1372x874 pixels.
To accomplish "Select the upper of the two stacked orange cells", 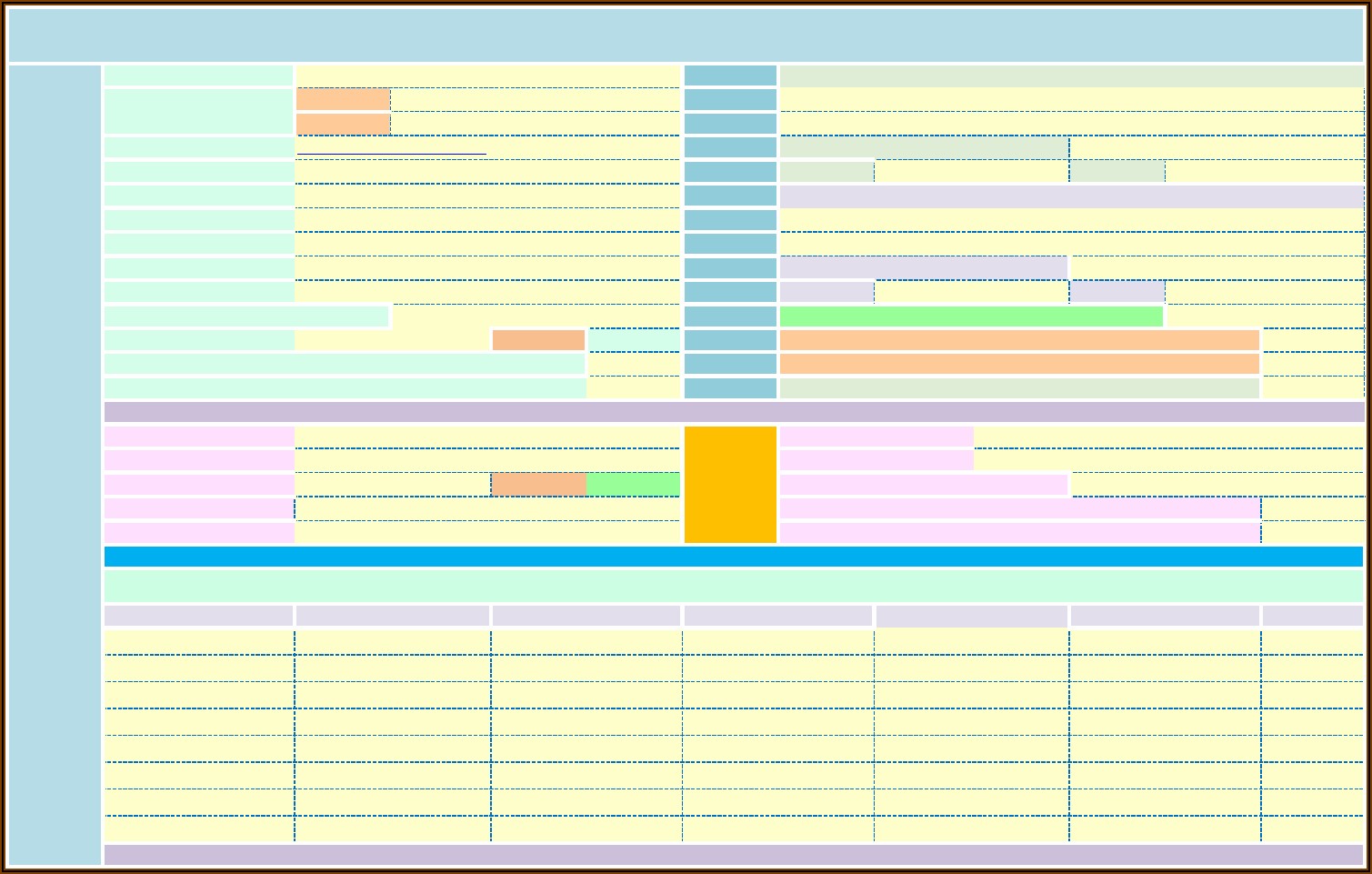I will pos(343,99).
